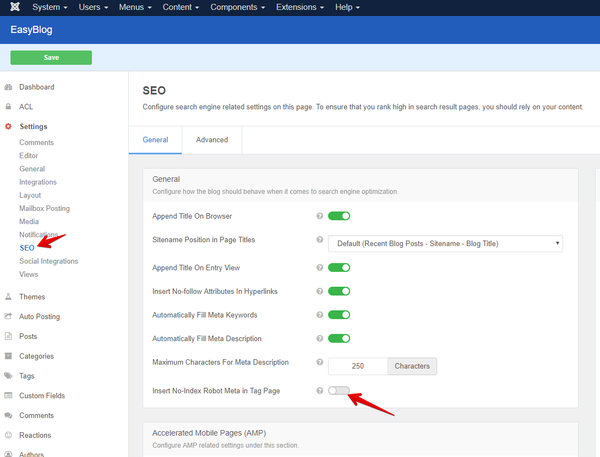The height and width of the screenshot is (457, 600).
Task: Open the Settings section in sidebar
Action: (33, 127)
